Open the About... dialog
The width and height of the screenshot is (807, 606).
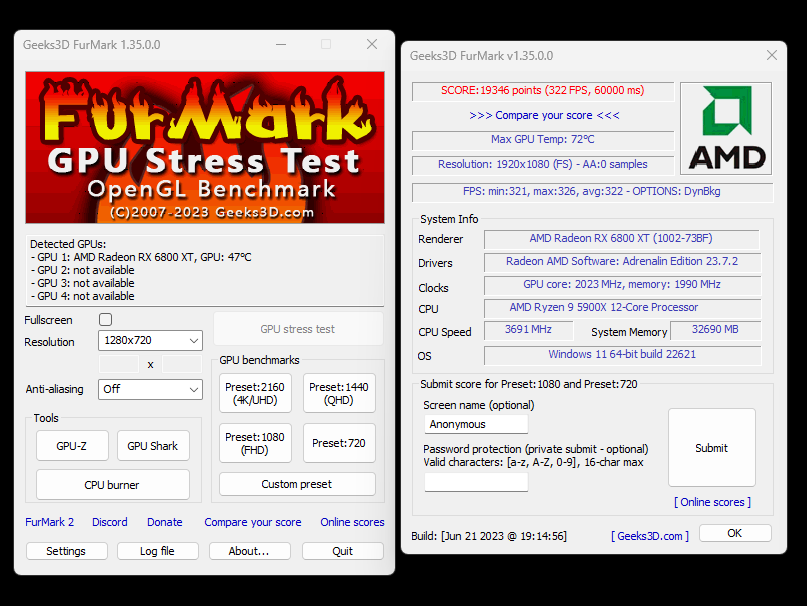point(250,551)
